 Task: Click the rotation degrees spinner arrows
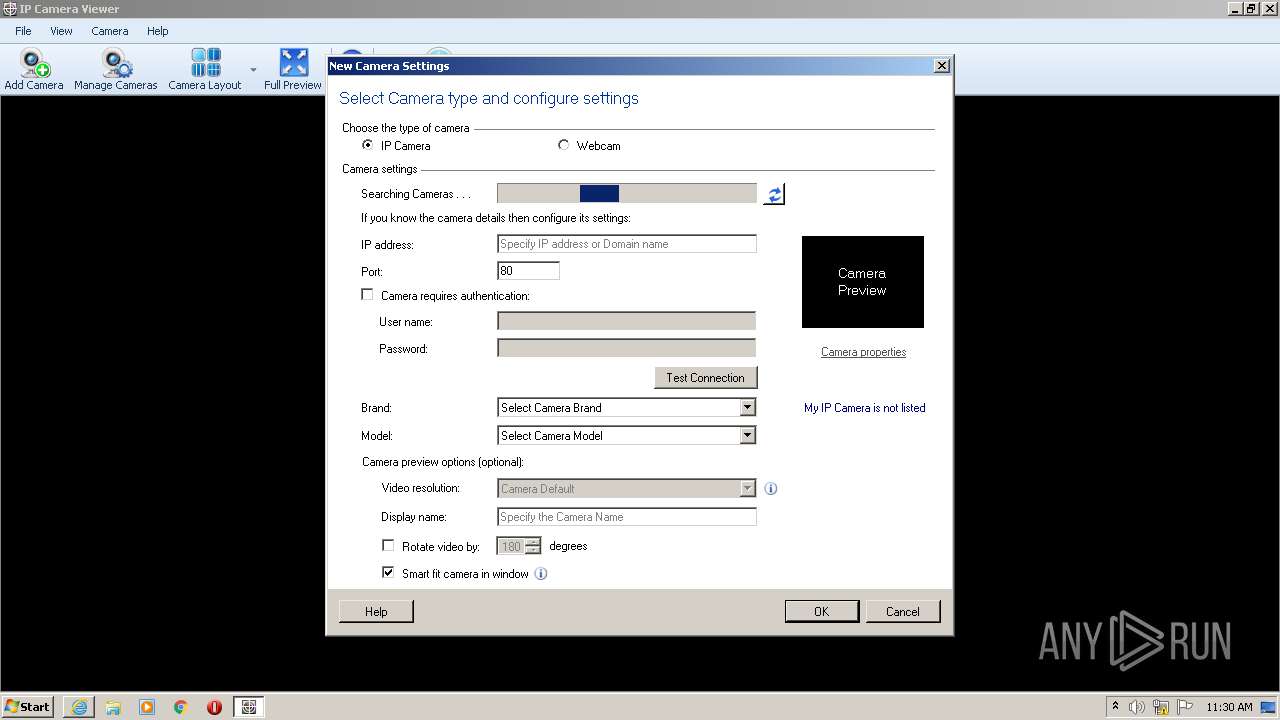pyautogui.click(x=533, y=546)
